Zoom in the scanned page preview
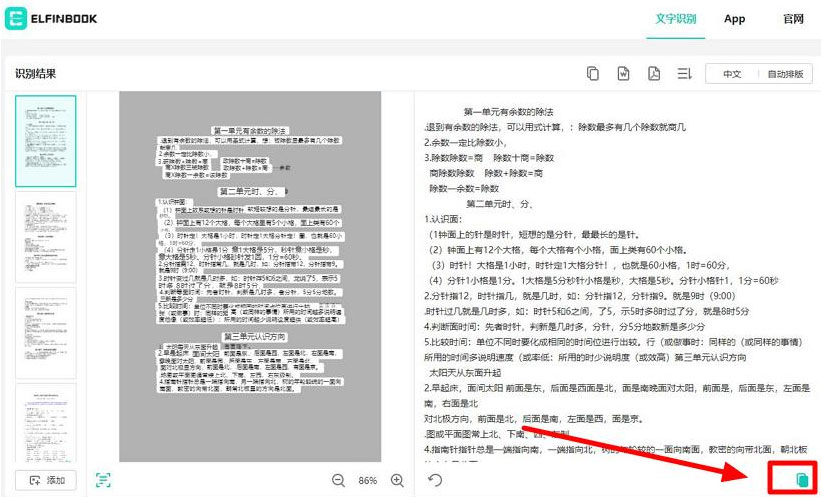 (x=397, y=480)
